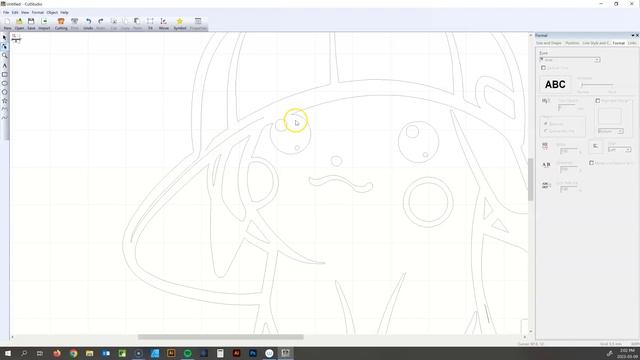Switch to the Line Style tab

pos(596,43)
